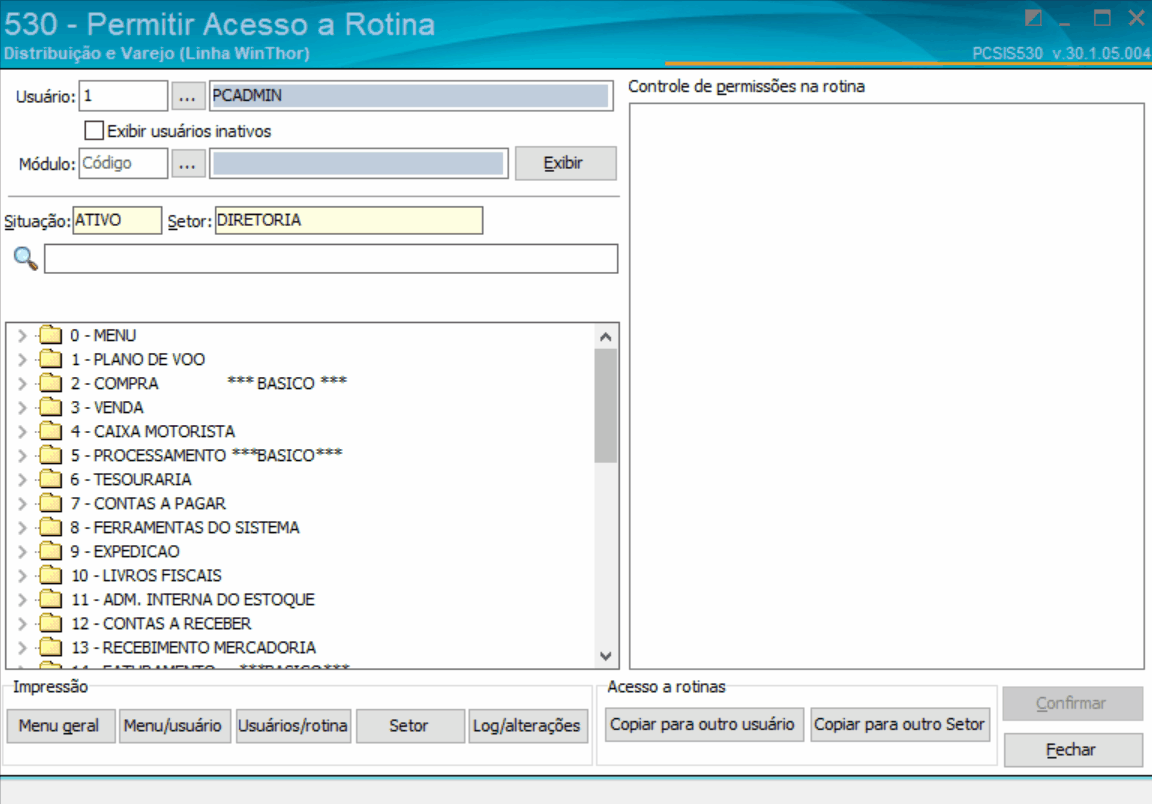Open module lookup ellipsis button beside Módulo
The image size is (1152, 804).
coord(187,163)
